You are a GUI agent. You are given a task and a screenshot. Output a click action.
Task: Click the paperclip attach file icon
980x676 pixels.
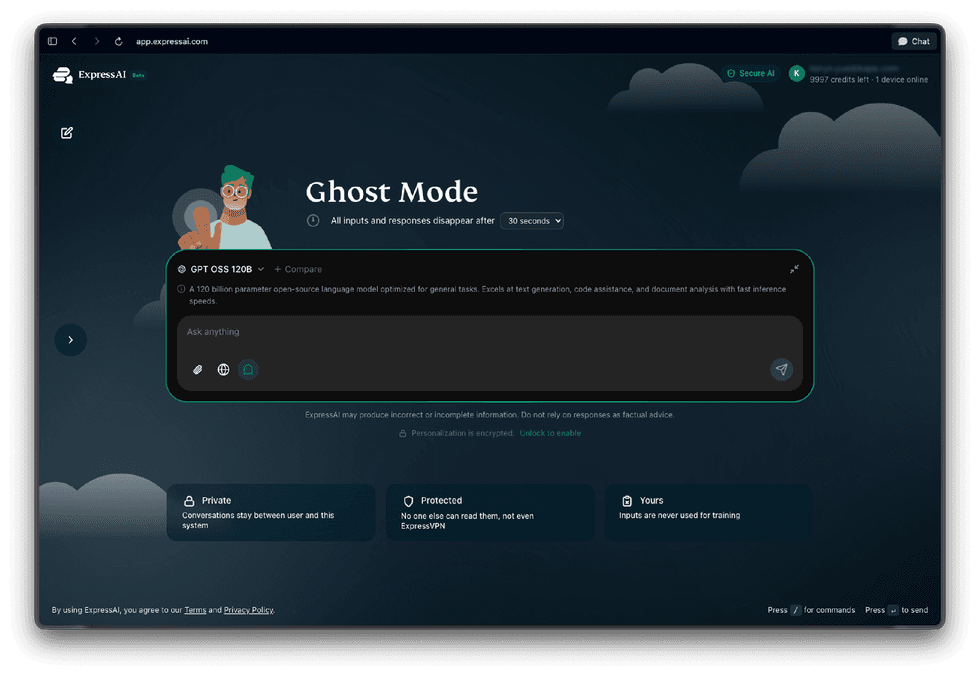198,370
